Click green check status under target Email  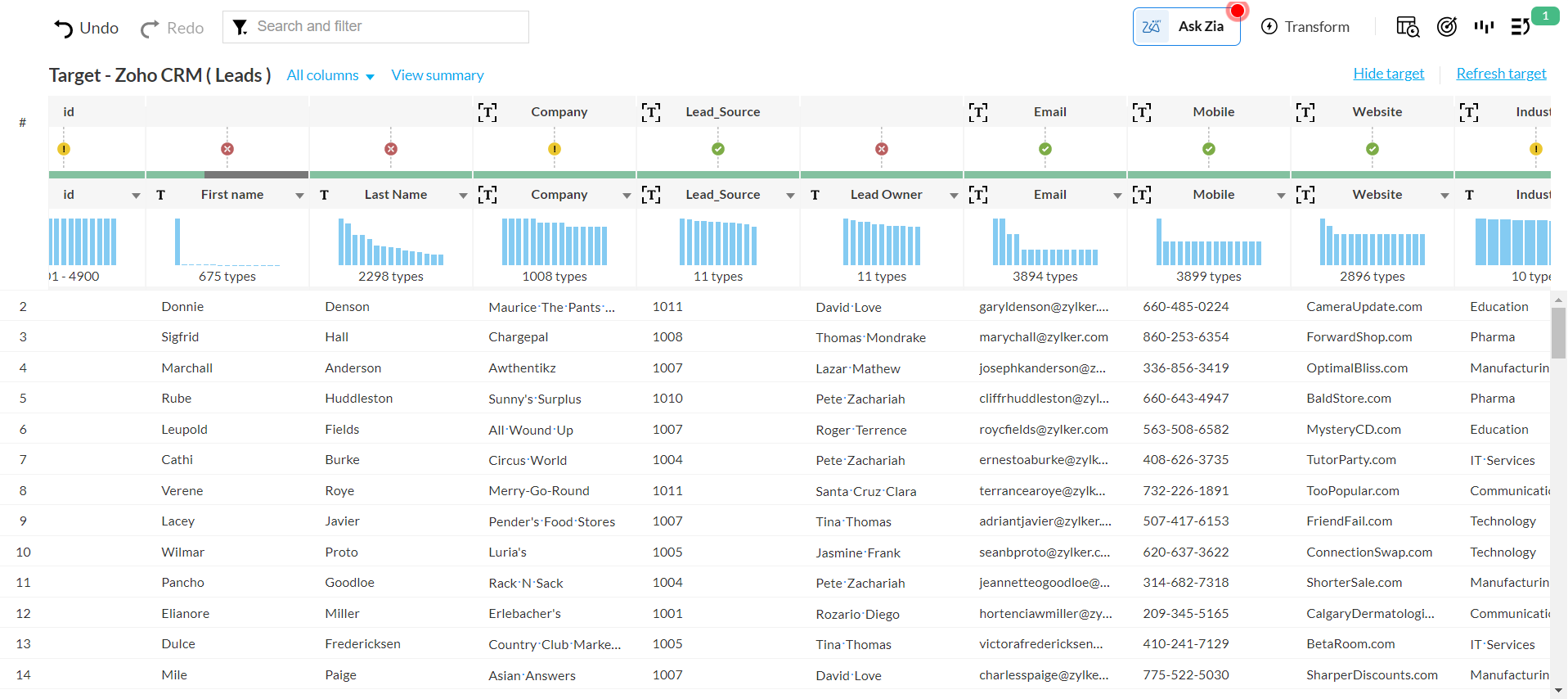pyautogui.click(x=1045, y=149)
